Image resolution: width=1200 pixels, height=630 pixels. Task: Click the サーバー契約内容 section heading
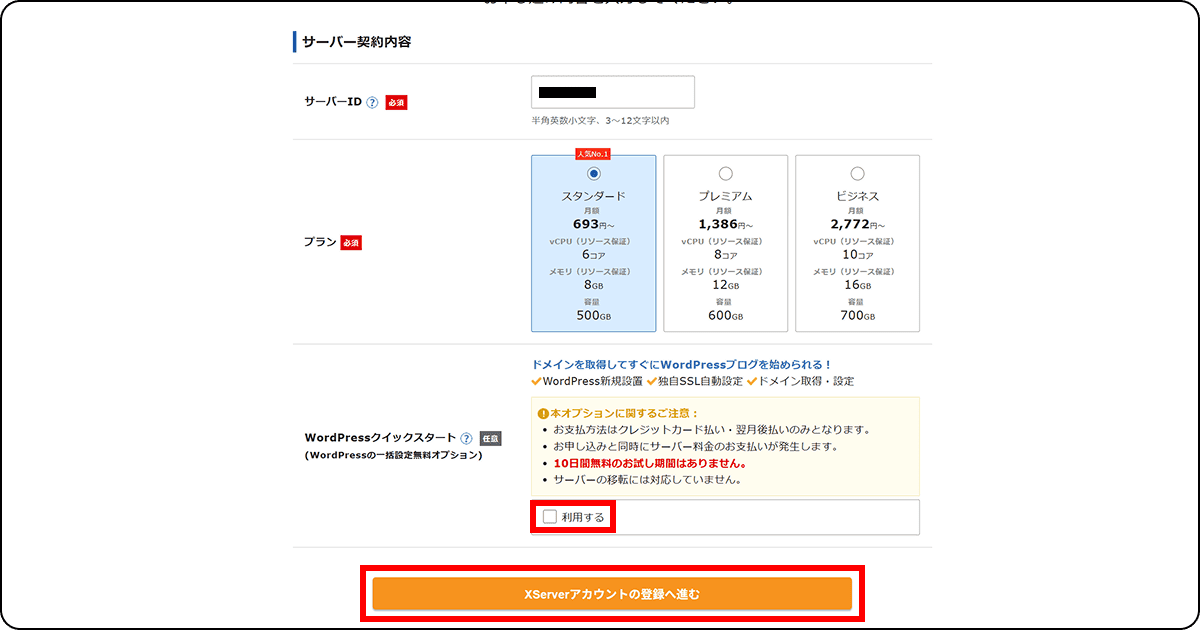coord(357,42)
